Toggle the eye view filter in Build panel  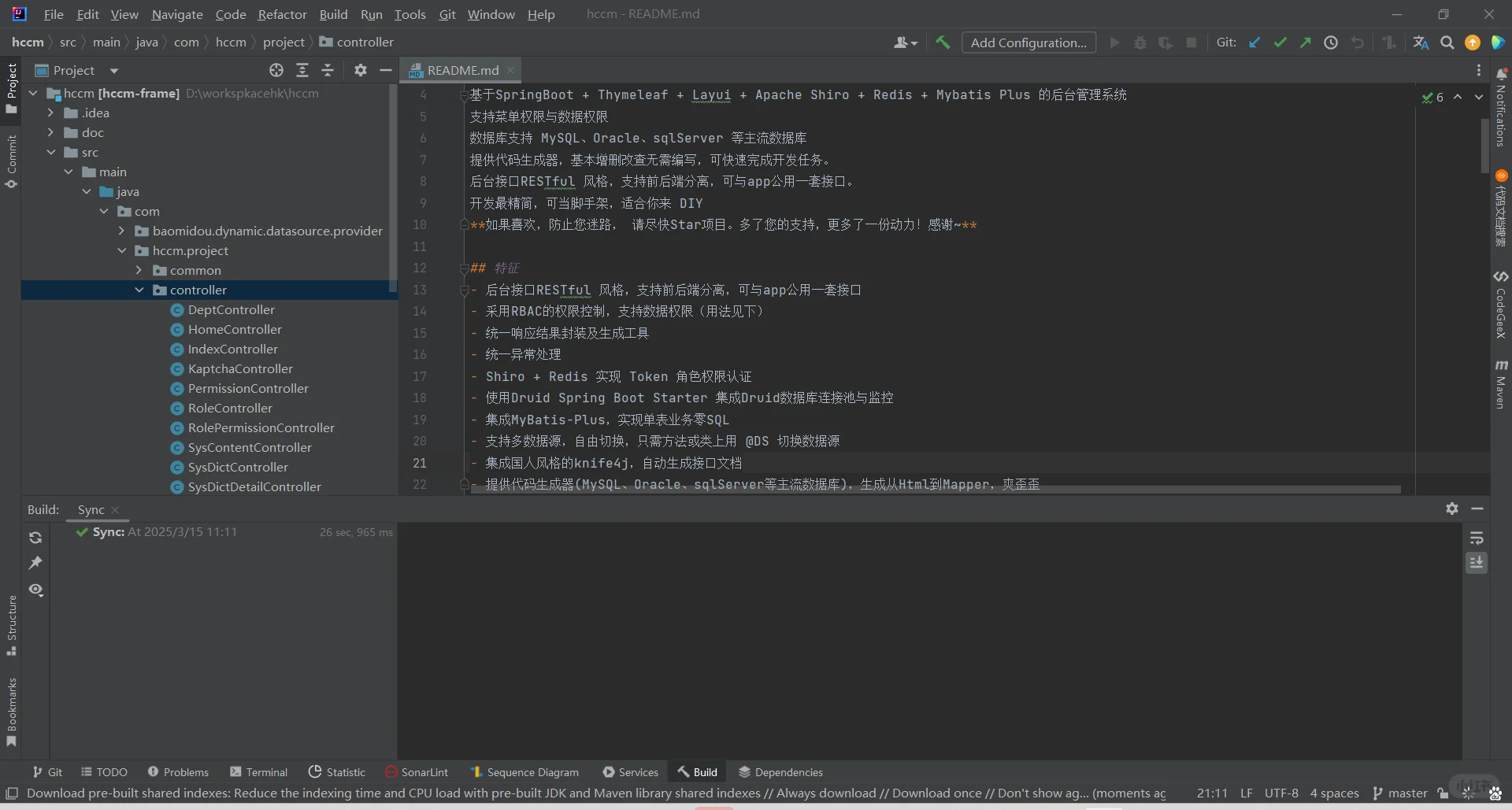[x=35, y=590]
